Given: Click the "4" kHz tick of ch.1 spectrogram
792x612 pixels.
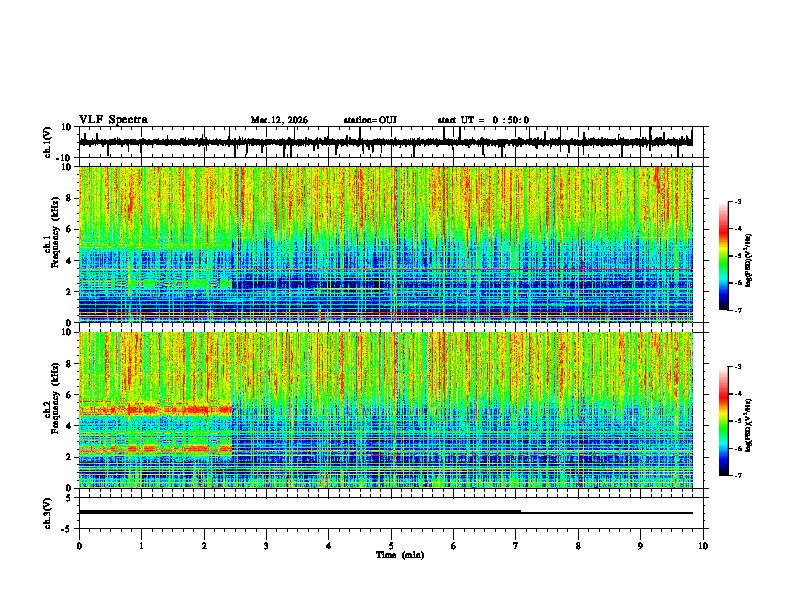Looking at the screenshot, I should [x=69, y=261].
